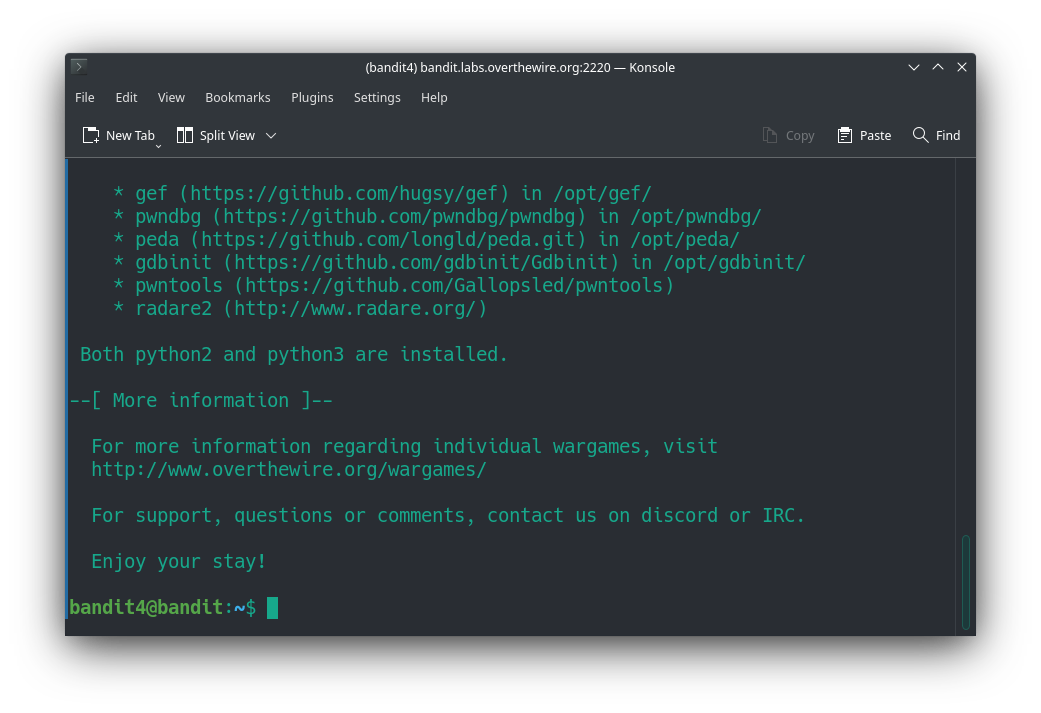Click the Split View icon
Image resolution: width=1041 pixels, height=713 pixels.
(185, 135)
